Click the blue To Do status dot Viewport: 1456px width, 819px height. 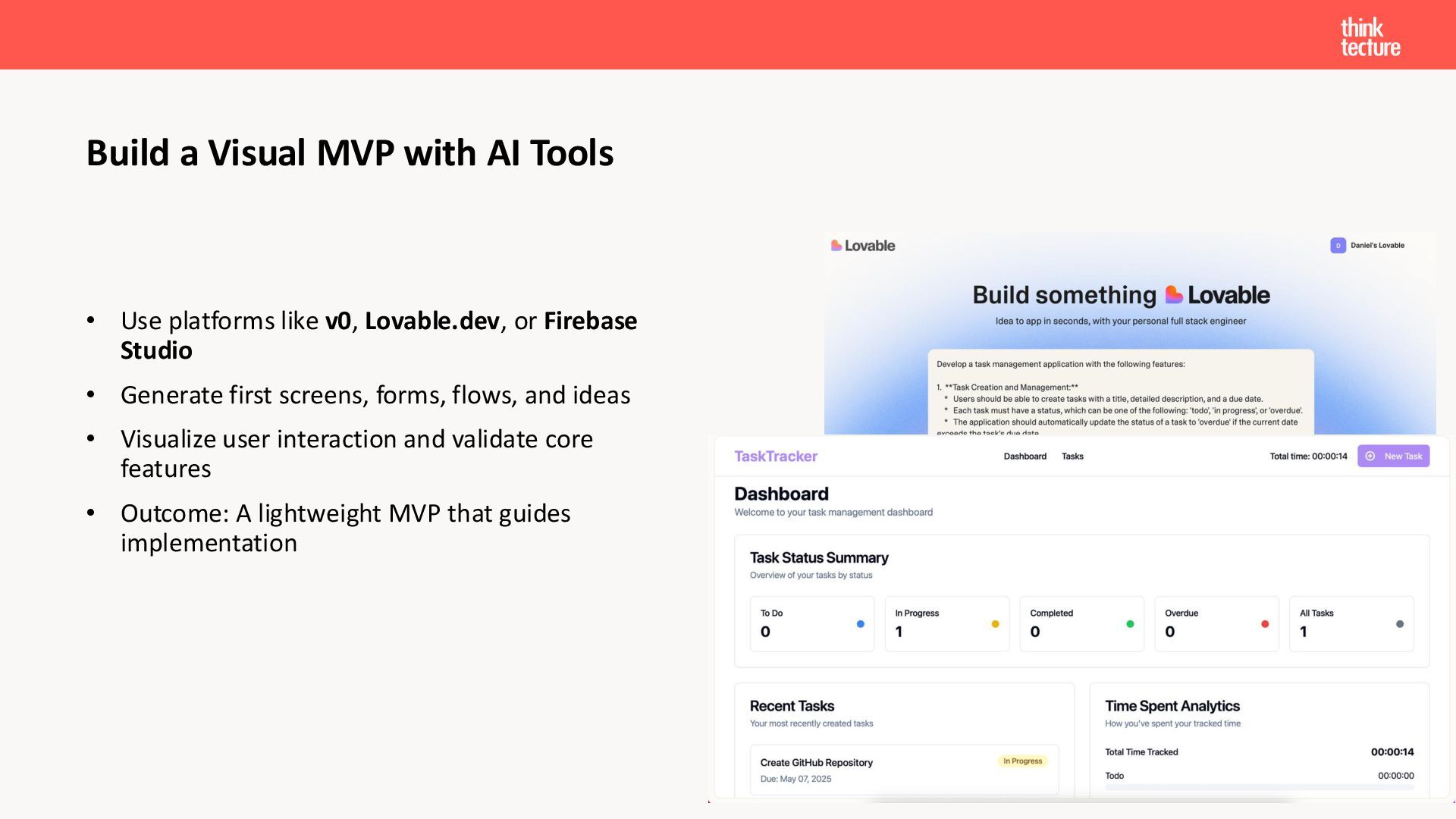click(x=860, y=624)
